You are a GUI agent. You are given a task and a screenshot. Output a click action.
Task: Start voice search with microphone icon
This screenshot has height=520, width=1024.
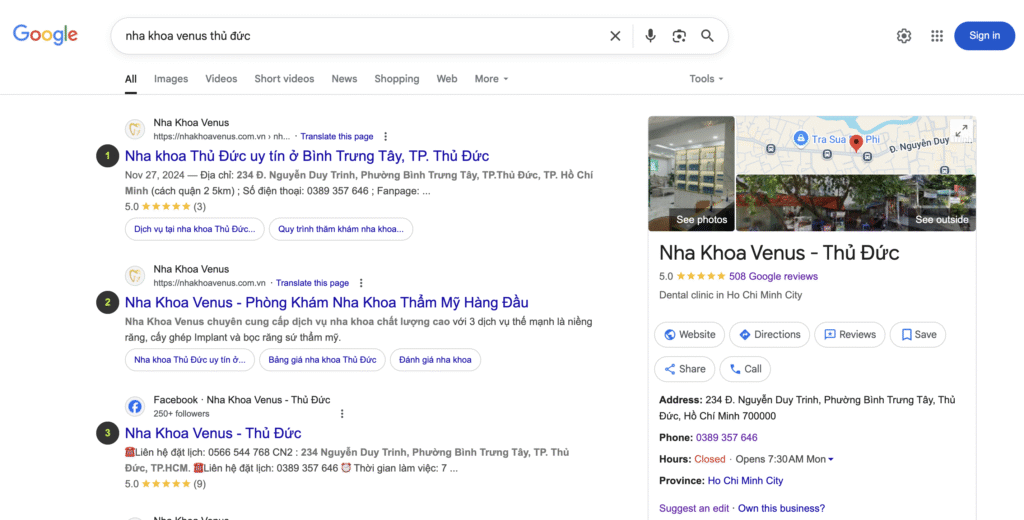coord(650,36)
